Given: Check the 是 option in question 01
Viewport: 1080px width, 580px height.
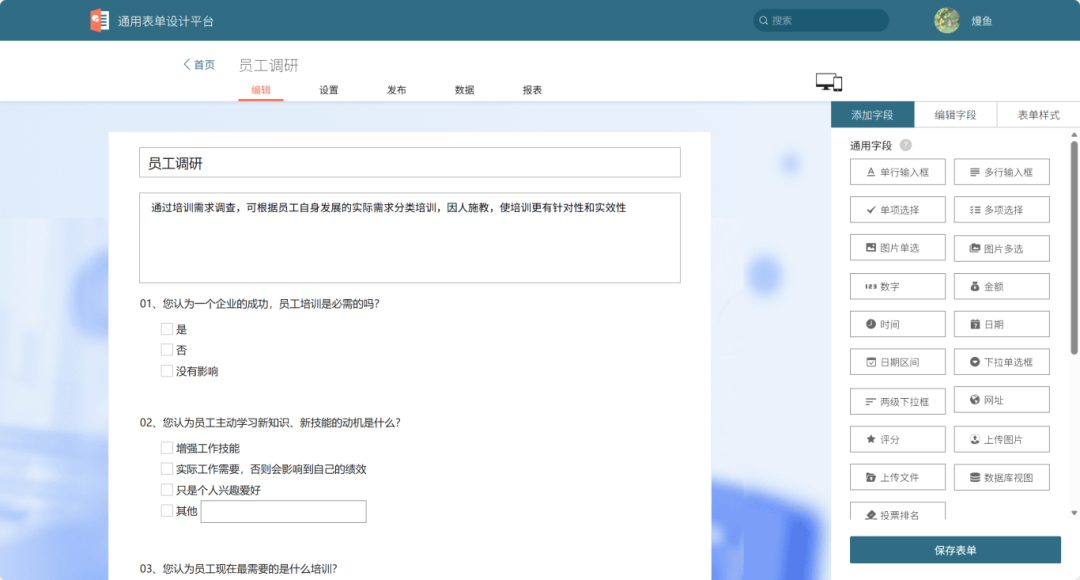Looking at the screenshot, I should tap(166, 328).
